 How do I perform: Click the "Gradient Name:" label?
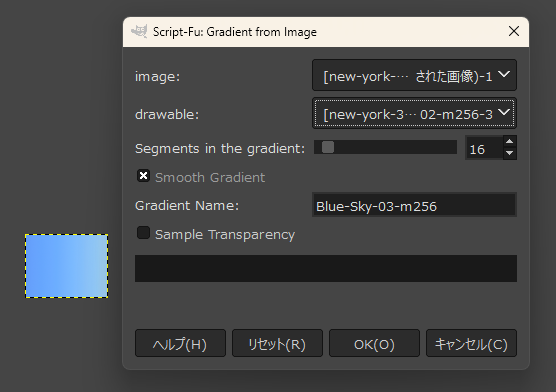click(187, 205)
